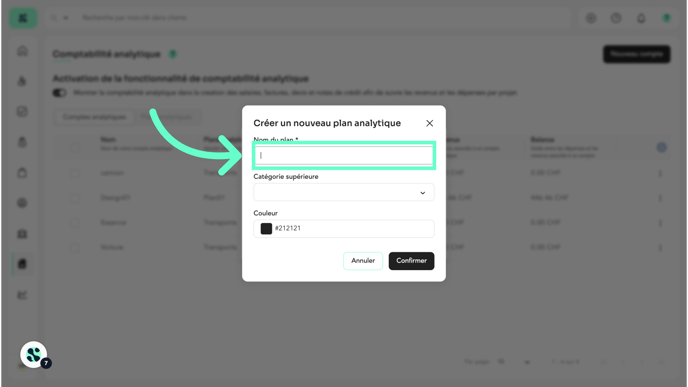Click the green app logo top-left
The height and width of the screenshot is (387, 688).
point(23,18)
